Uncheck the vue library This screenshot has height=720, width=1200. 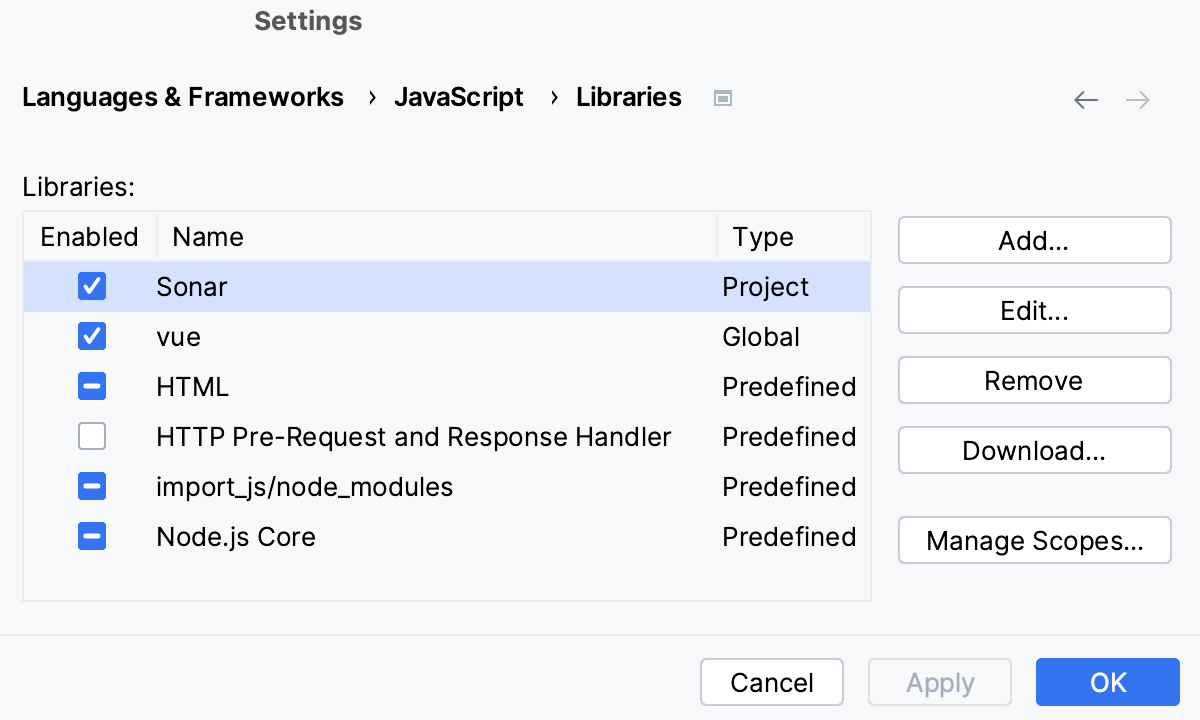click(x=91, y=336)
